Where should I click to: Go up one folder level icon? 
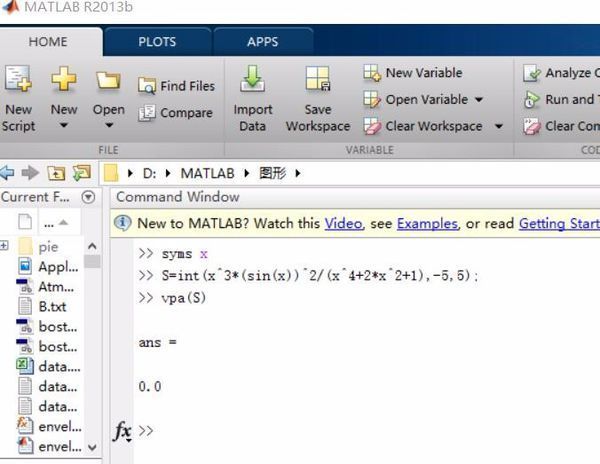click(58, 173)
